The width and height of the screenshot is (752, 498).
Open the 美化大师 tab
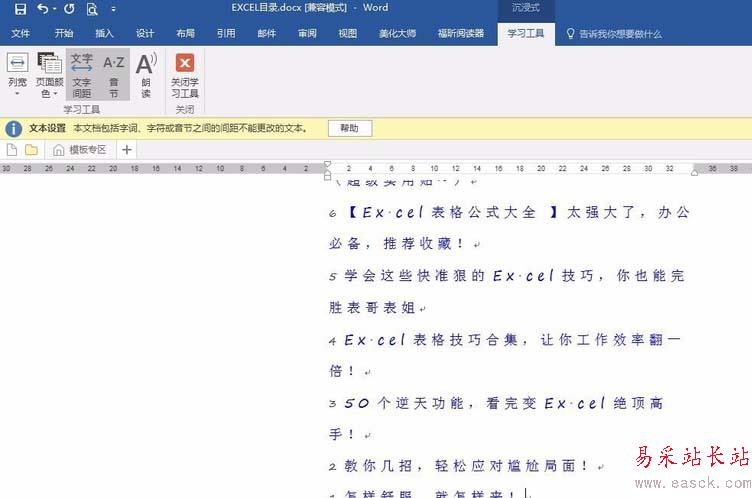tap(398, 33)
